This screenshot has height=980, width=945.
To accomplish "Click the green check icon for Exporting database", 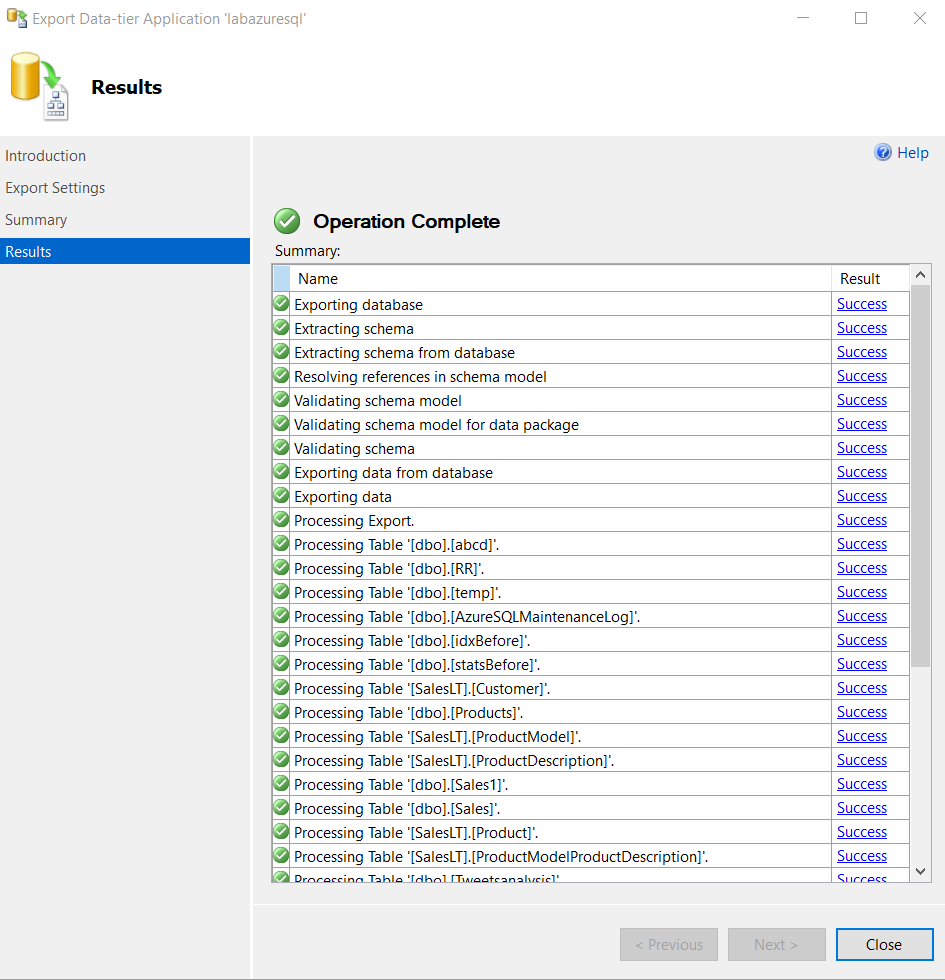I will tap(281, 304).
